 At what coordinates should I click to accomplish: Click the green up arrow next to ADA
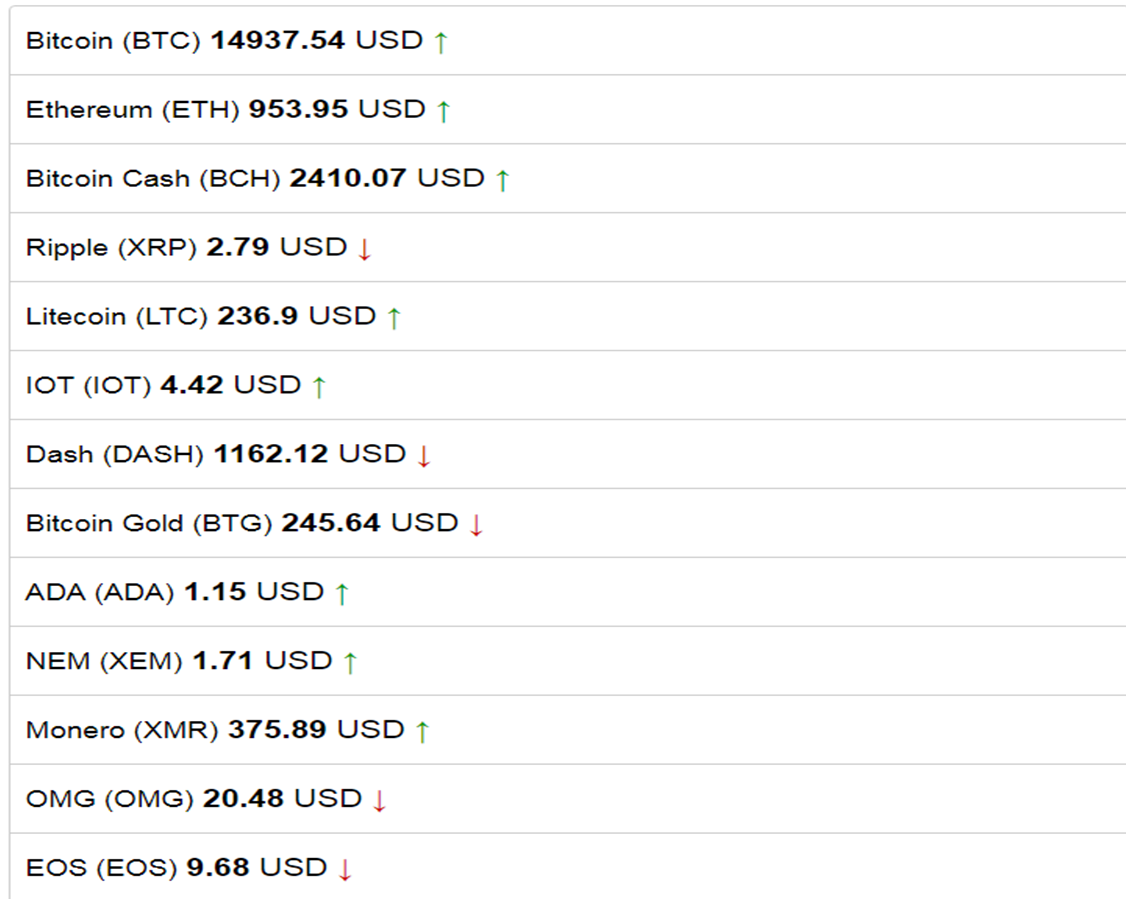pyautogui.click(x=341, y=594)
